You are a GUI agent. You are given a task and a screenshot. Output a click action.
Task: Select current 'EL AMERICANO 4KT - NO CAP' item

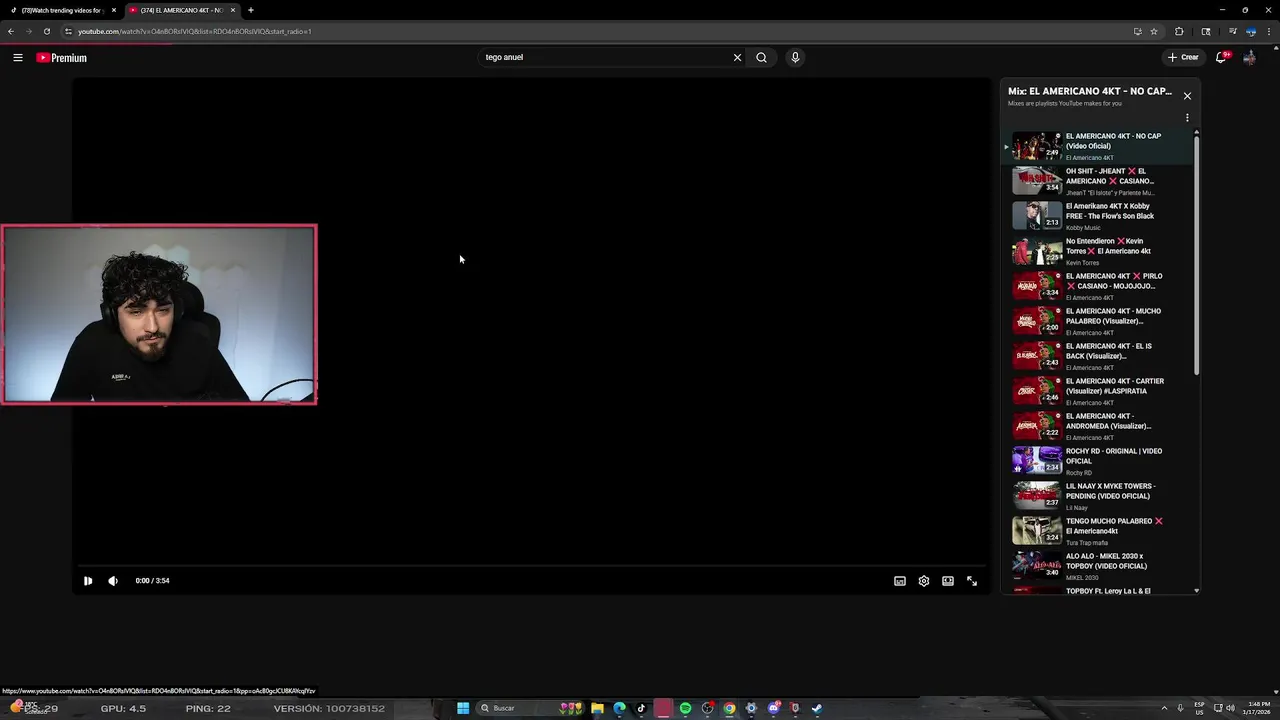click(1097, 146)
